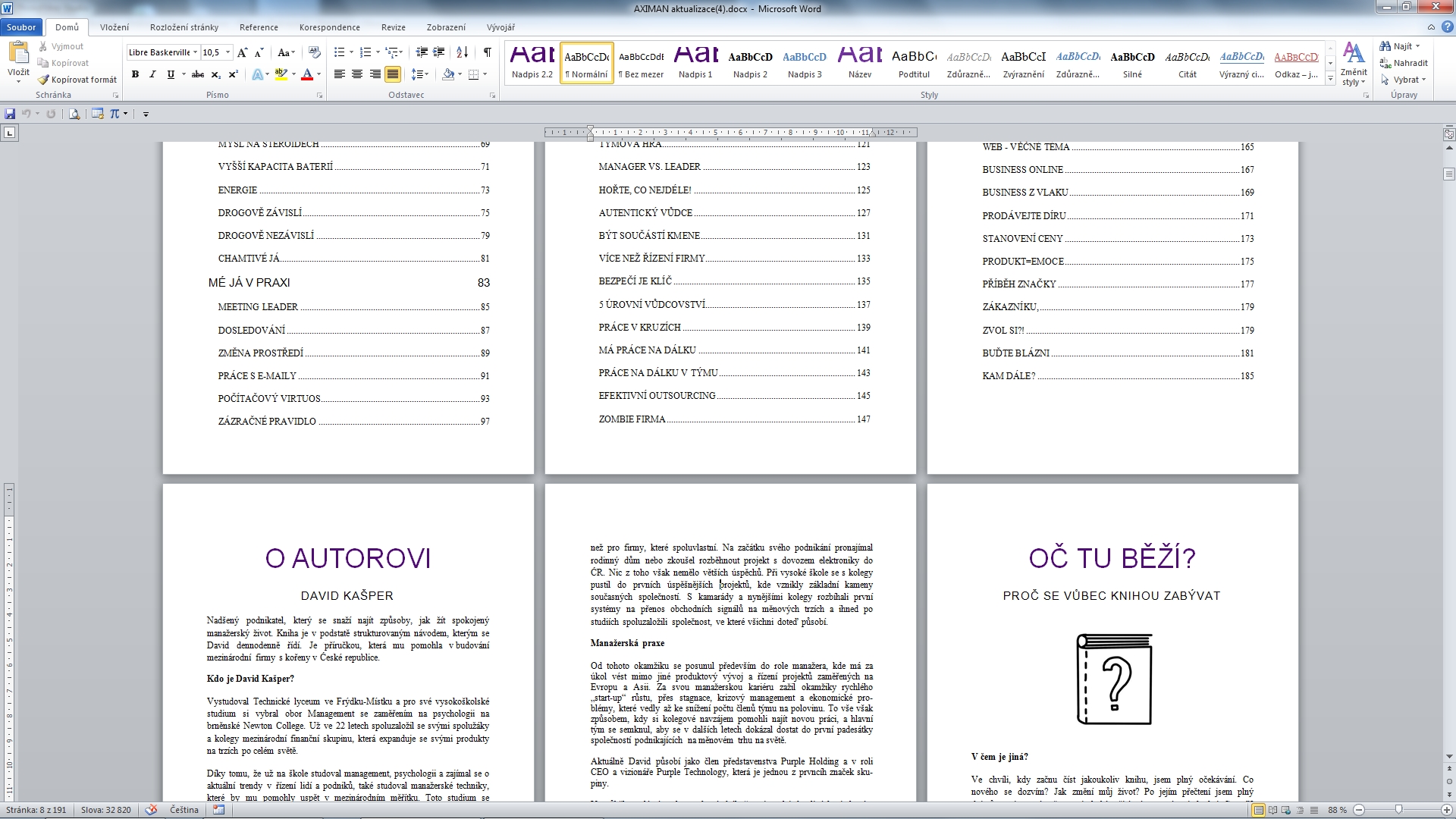The height and width of the screenshot is (819, 1456).
Task: Click the macro recording icon in status bar
Action: click(x=219, y=810)
